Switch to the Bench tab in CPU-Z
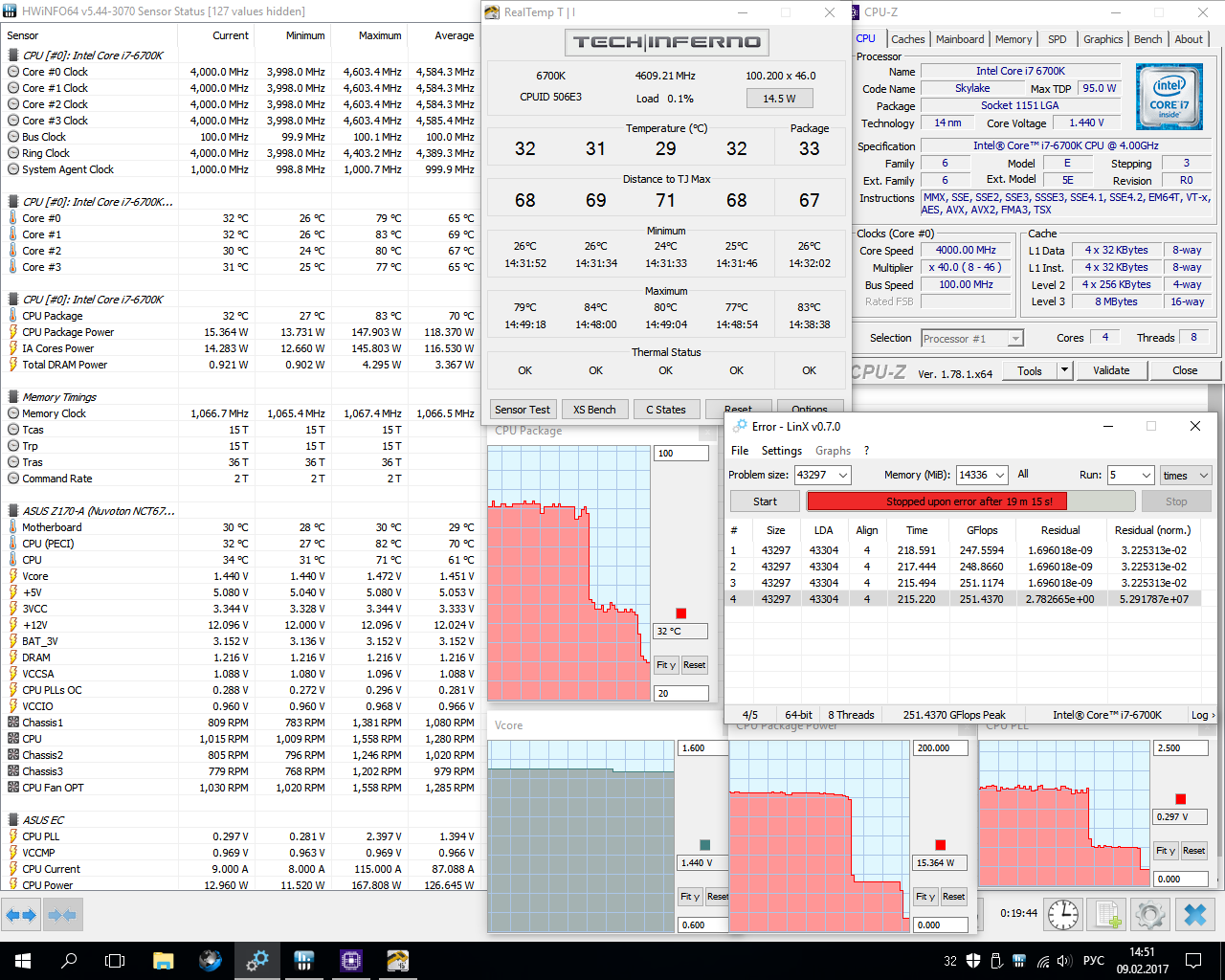 [x=1148, y=39]
